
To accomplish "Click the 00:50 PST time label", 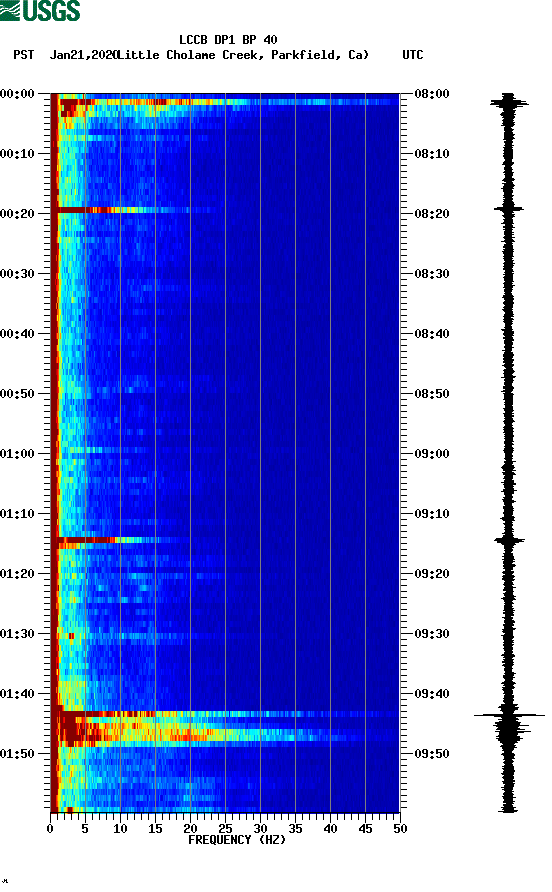I will tap(17, 394).
